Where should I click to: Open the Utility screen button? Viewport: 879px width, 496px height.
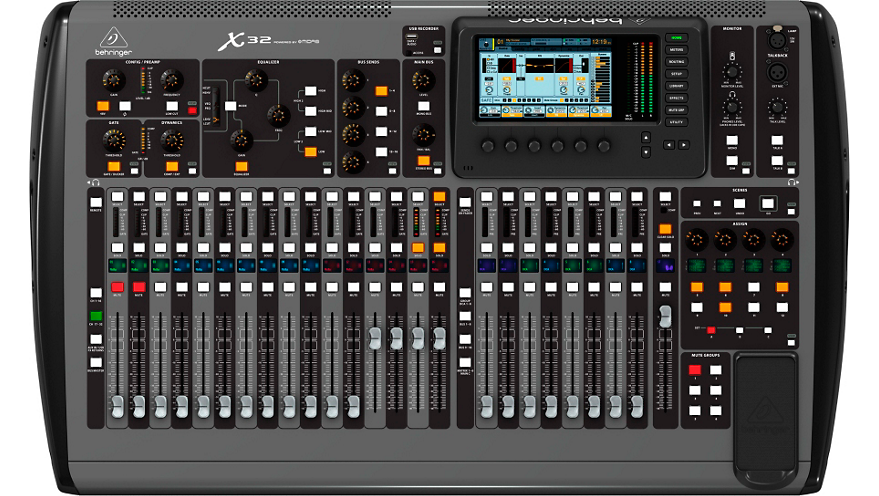coord(677,122)
